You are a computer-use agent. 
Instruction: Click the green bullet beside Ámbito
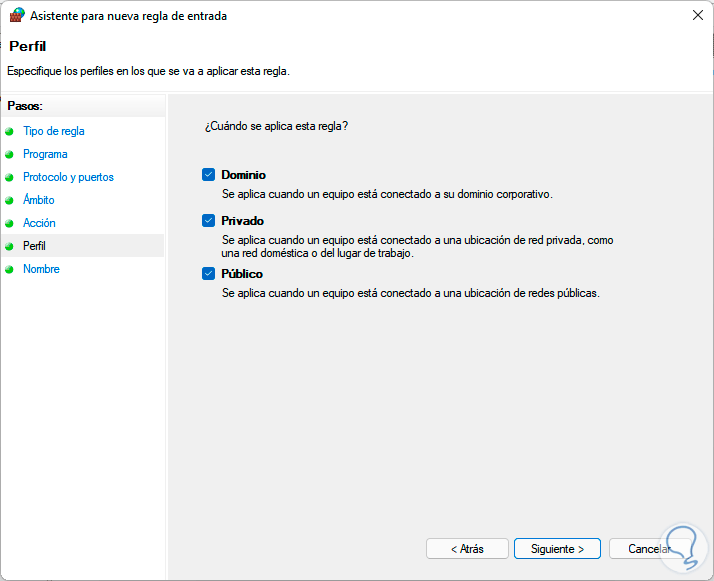[x=10, y=200]
